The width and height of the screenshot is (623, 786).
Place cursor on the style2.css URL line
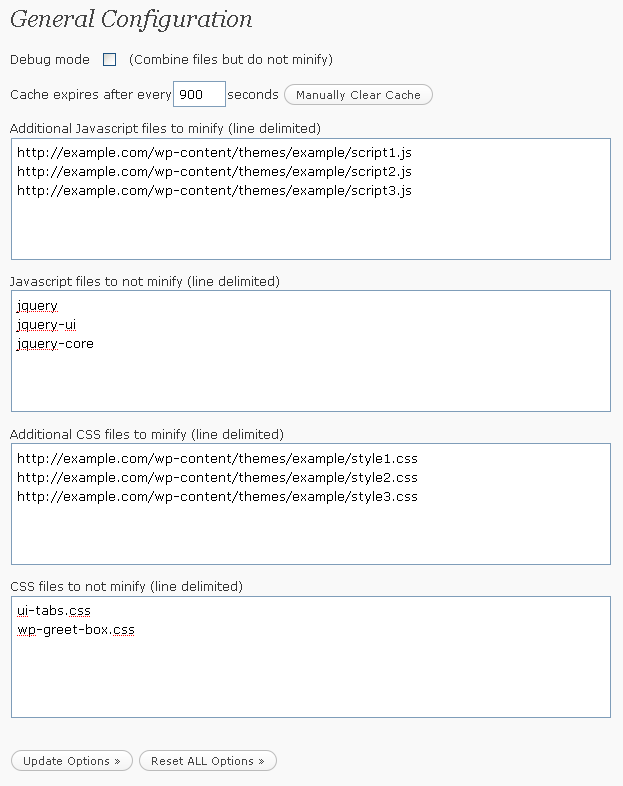(x=217, y=478)
